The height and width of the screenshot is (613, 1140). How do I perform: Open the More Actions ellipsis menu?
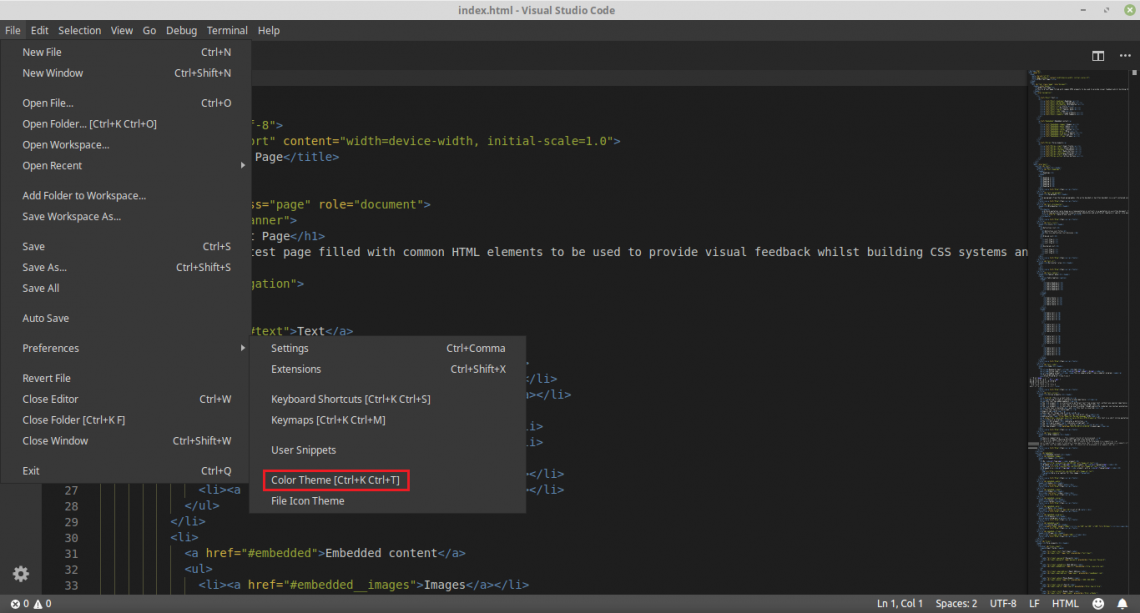pos(1123,56)
